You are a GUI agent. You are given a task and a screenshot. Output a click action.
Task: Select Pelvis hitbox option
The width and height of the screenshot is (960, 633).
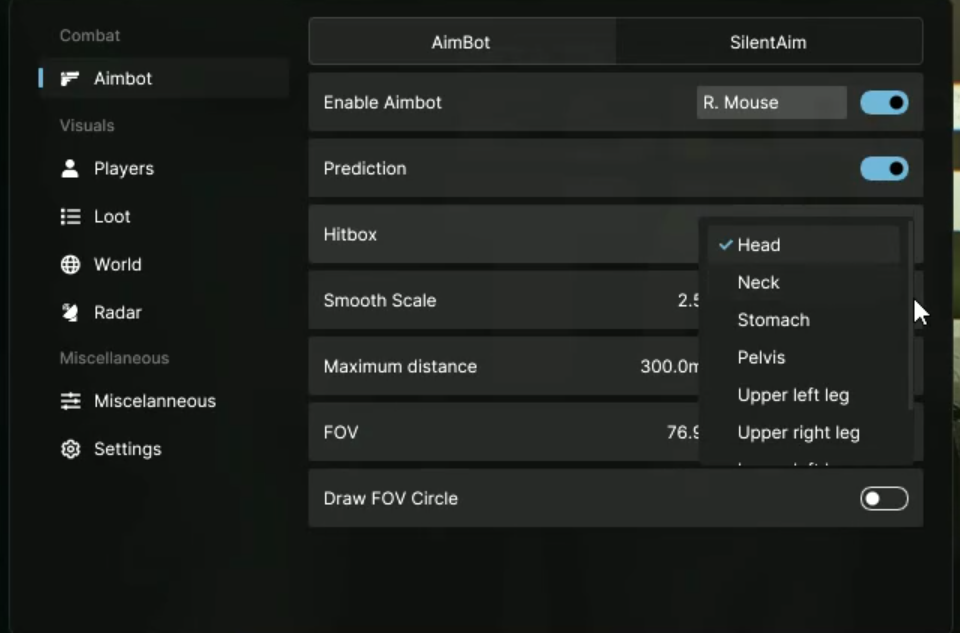(x=761, y=357)
